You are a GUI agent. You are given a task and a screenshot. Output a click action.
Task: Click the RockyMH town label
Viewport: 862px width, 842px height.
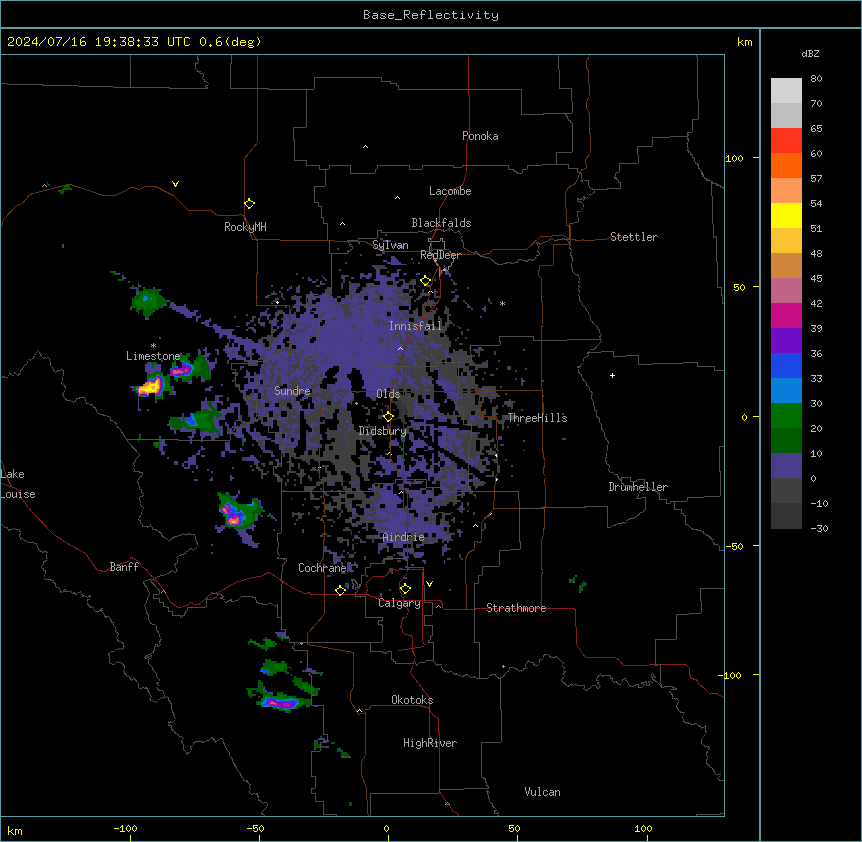click(245, 226)
